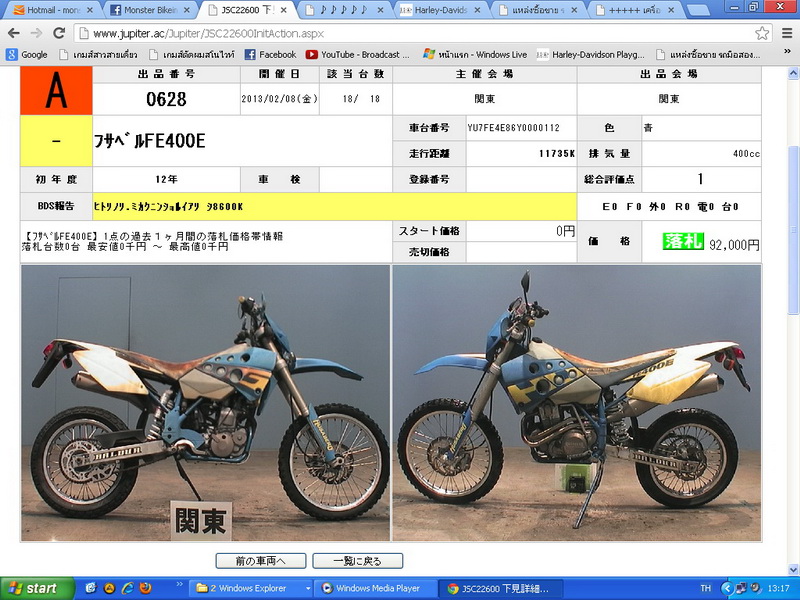Click the displacement value 400cc
Image resolution: width=800 pixels, height=600 pixels.
tap(746, 154)
